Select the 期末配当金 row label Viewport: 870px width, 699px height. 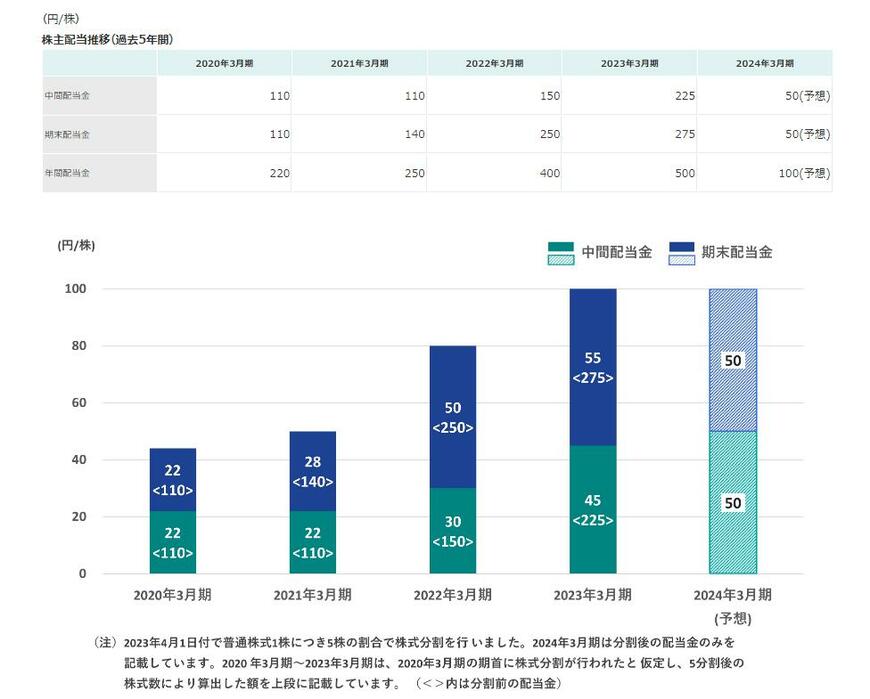(x=68, y=134)
